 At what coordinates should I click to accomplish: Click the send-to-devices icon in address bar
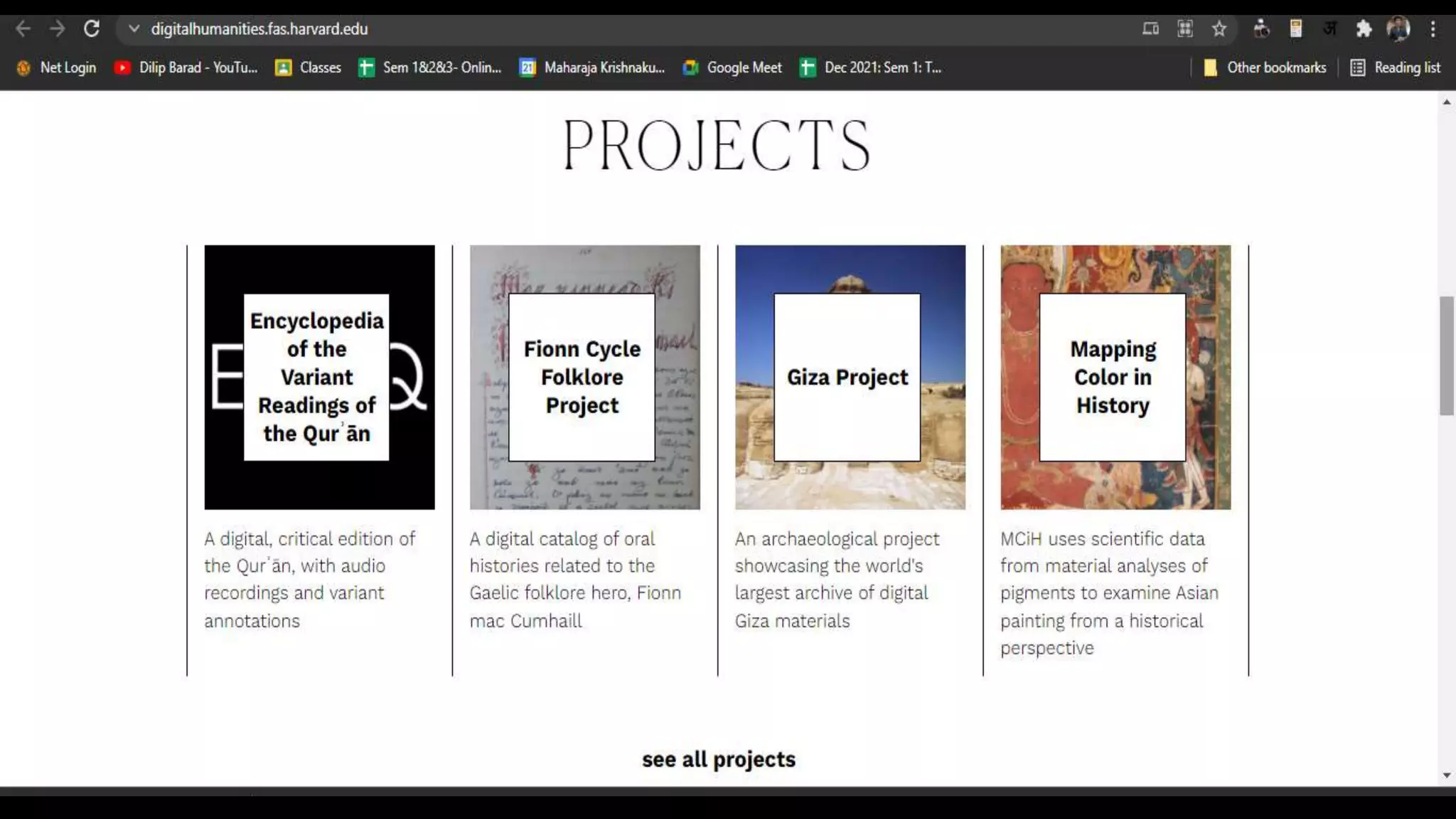coord(1150,29)
